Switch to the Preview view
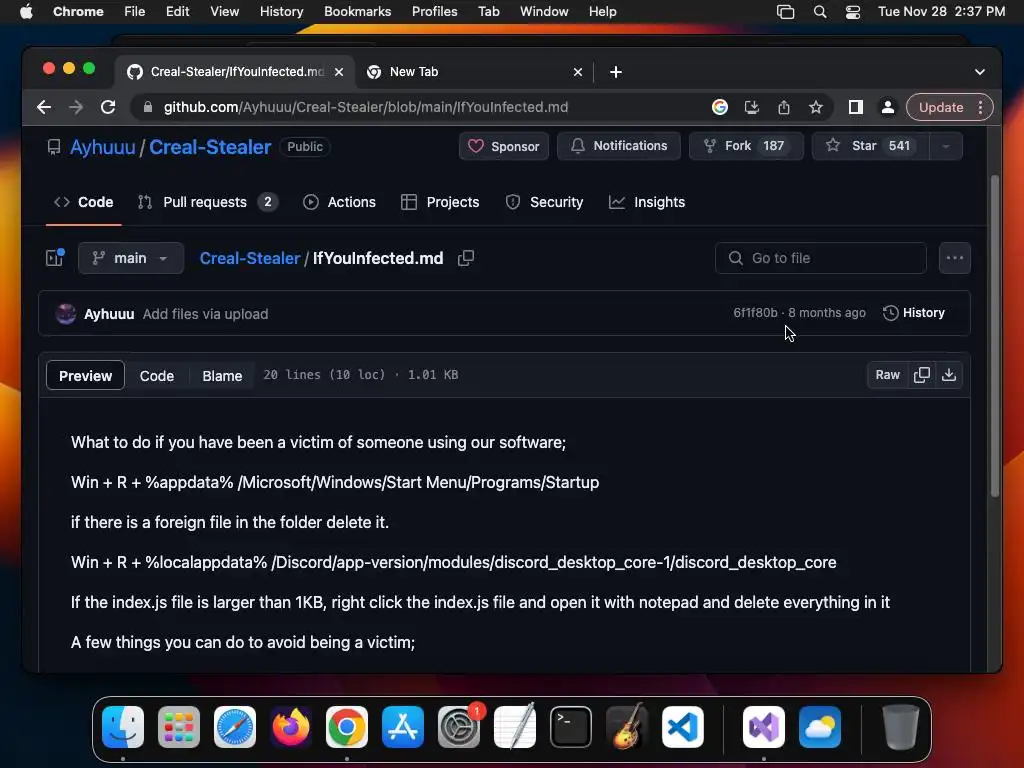The width and height of the screenshot is (1024, 768). [86, 376]
